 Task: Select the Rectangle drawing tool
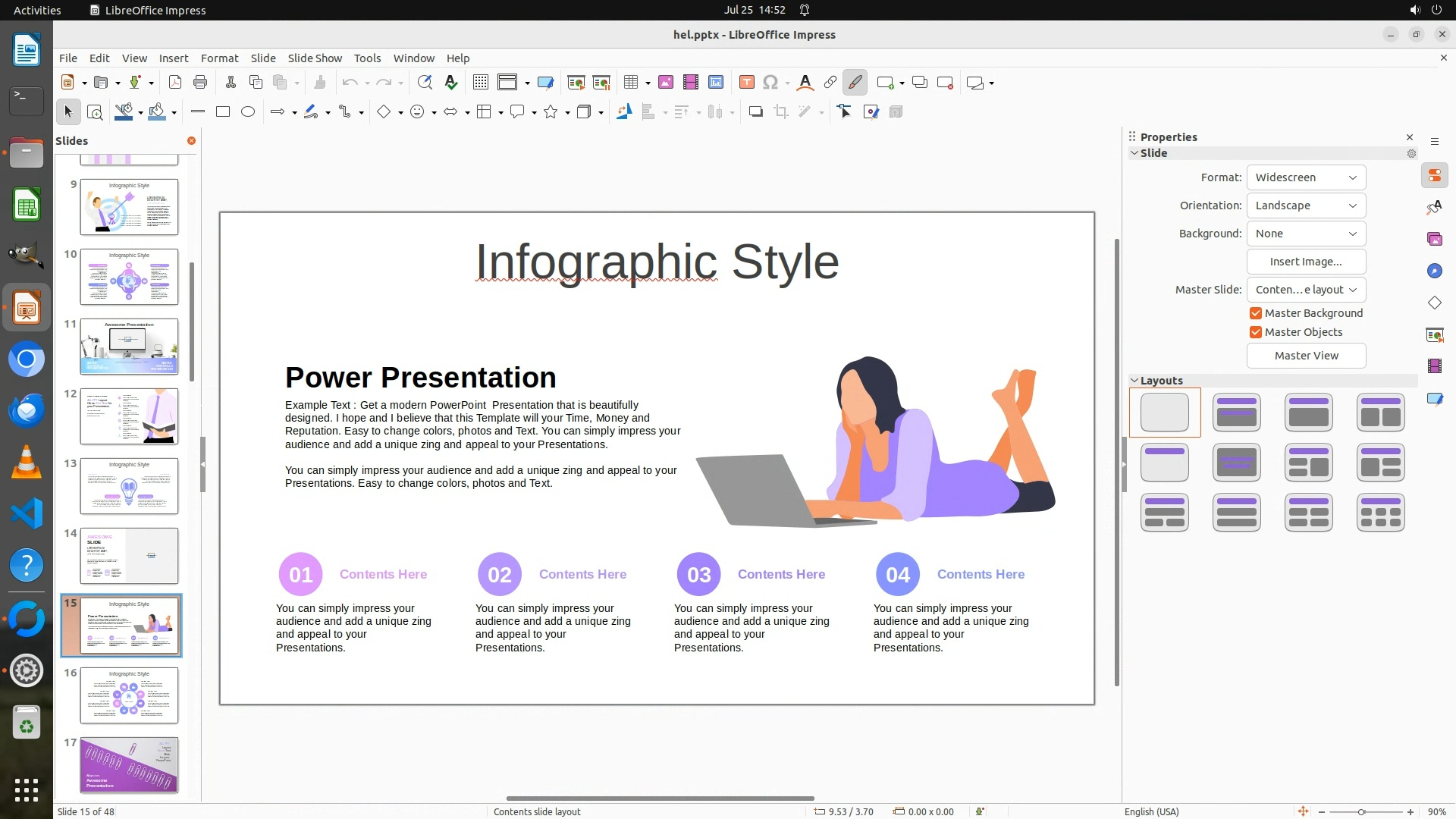223,112
